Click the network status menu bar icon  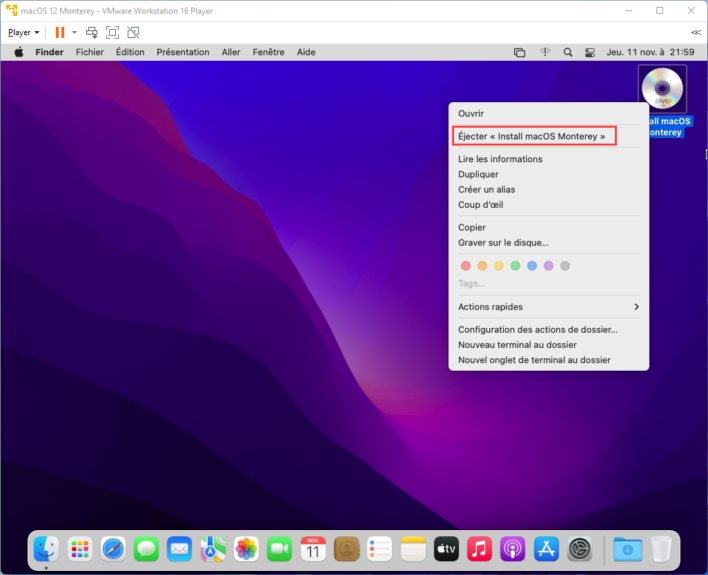[545, 52]
